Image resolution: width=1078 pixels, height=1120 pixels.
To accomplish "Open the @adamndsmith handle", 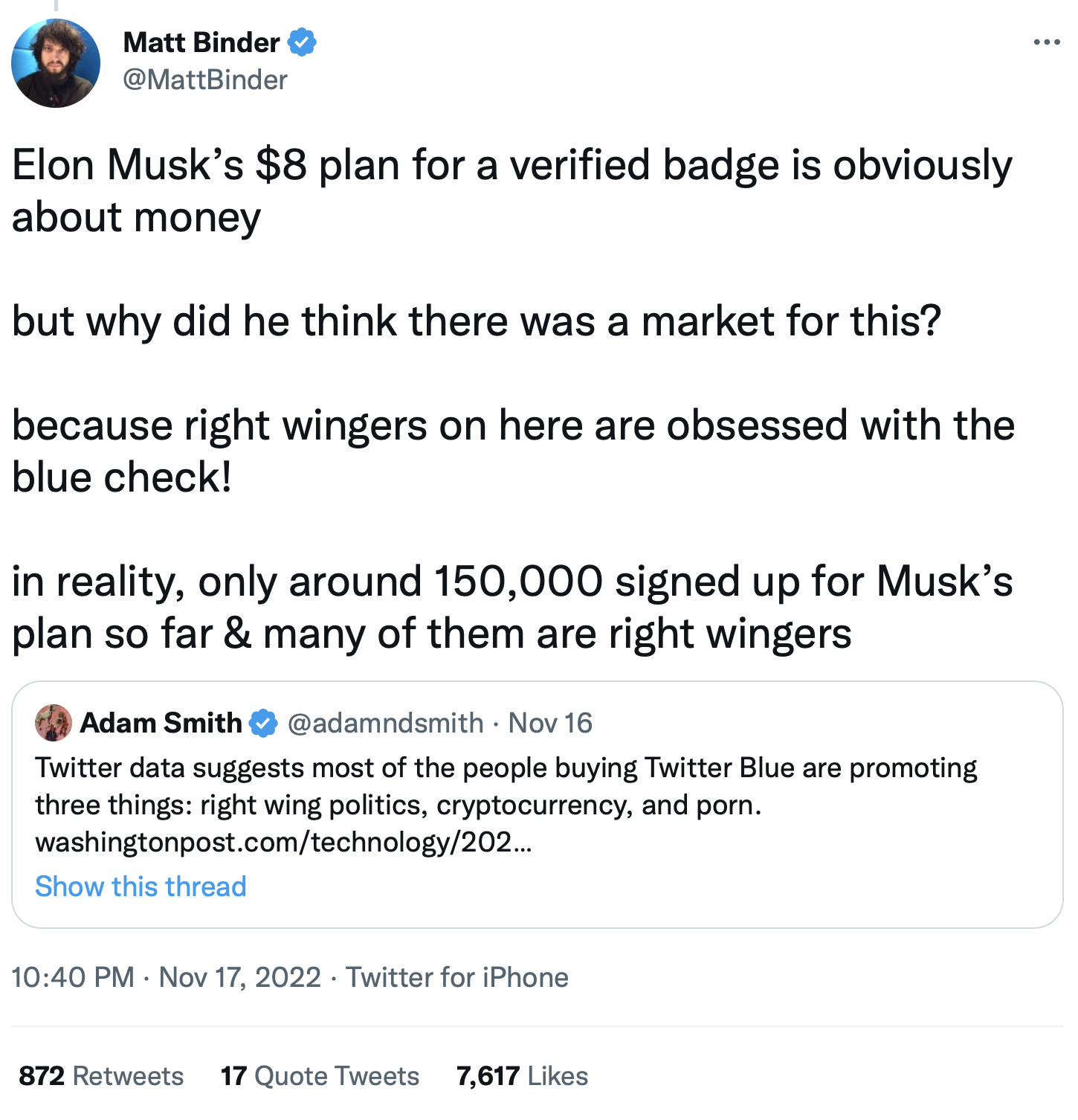I will (385, 723).
